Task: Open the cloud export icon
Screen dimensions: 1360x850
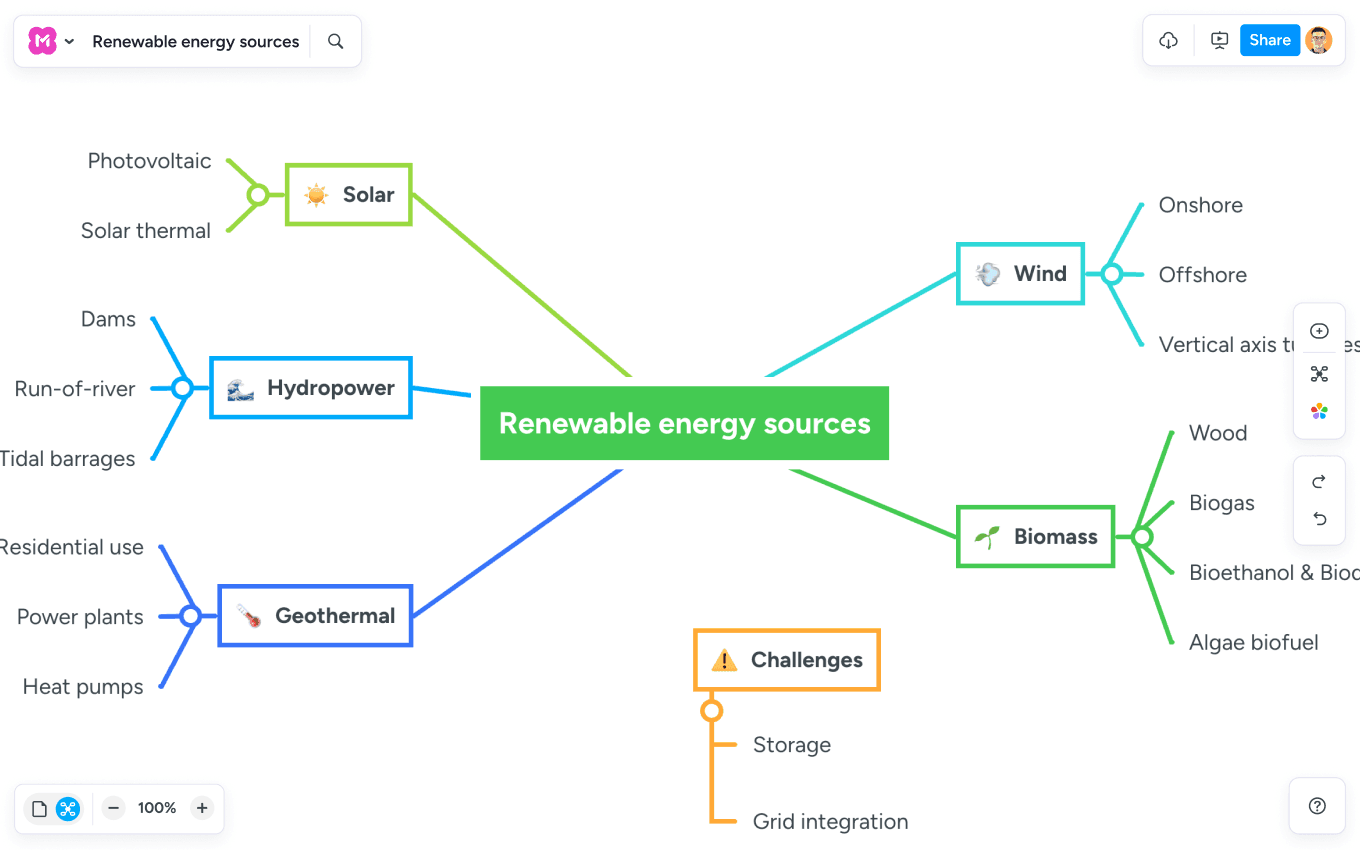Action: point(1168,41)
